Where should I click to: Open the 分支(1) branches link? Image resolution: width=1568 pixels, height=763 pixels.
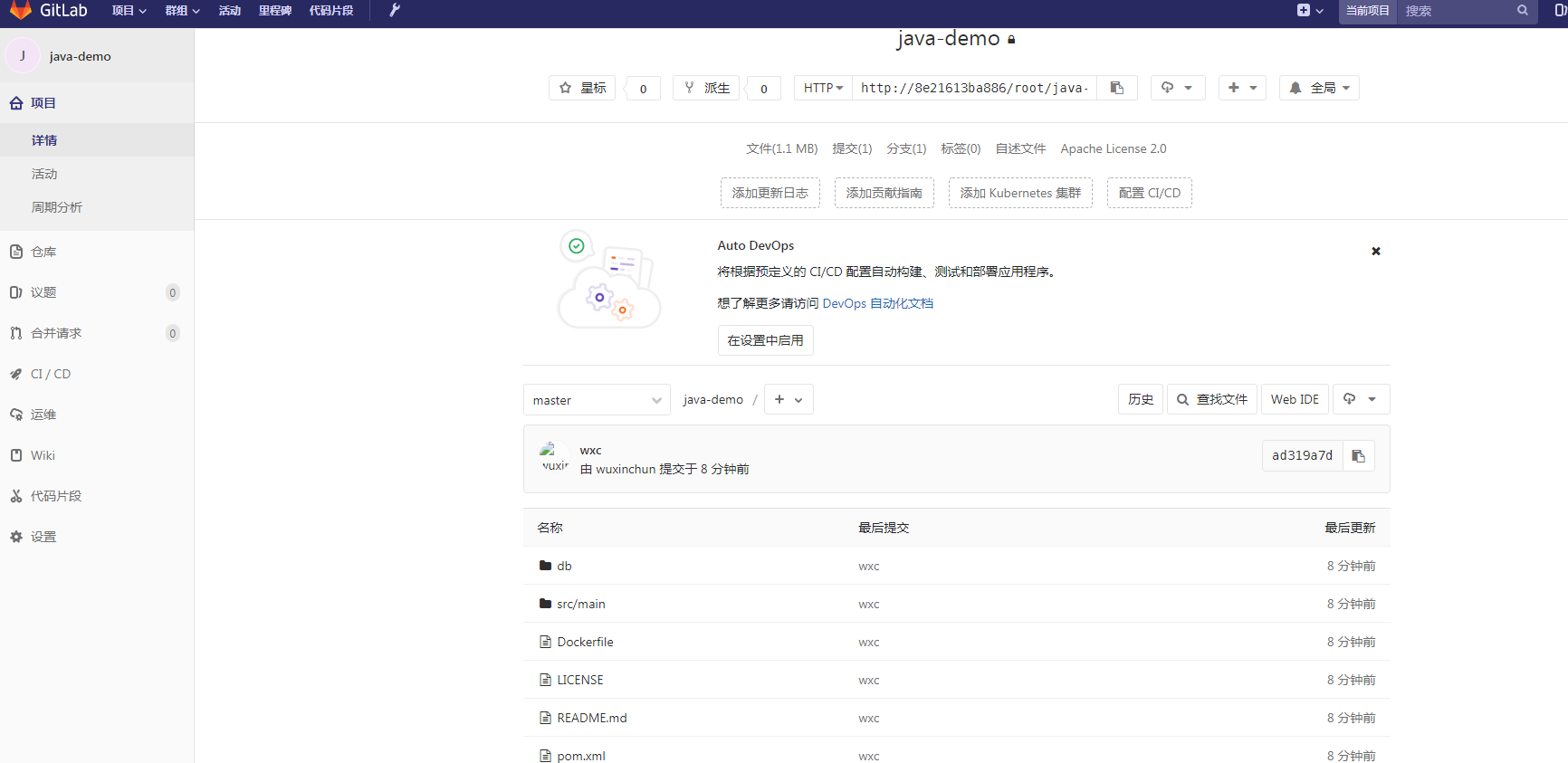pyautogui.click(x=906, y=148)
